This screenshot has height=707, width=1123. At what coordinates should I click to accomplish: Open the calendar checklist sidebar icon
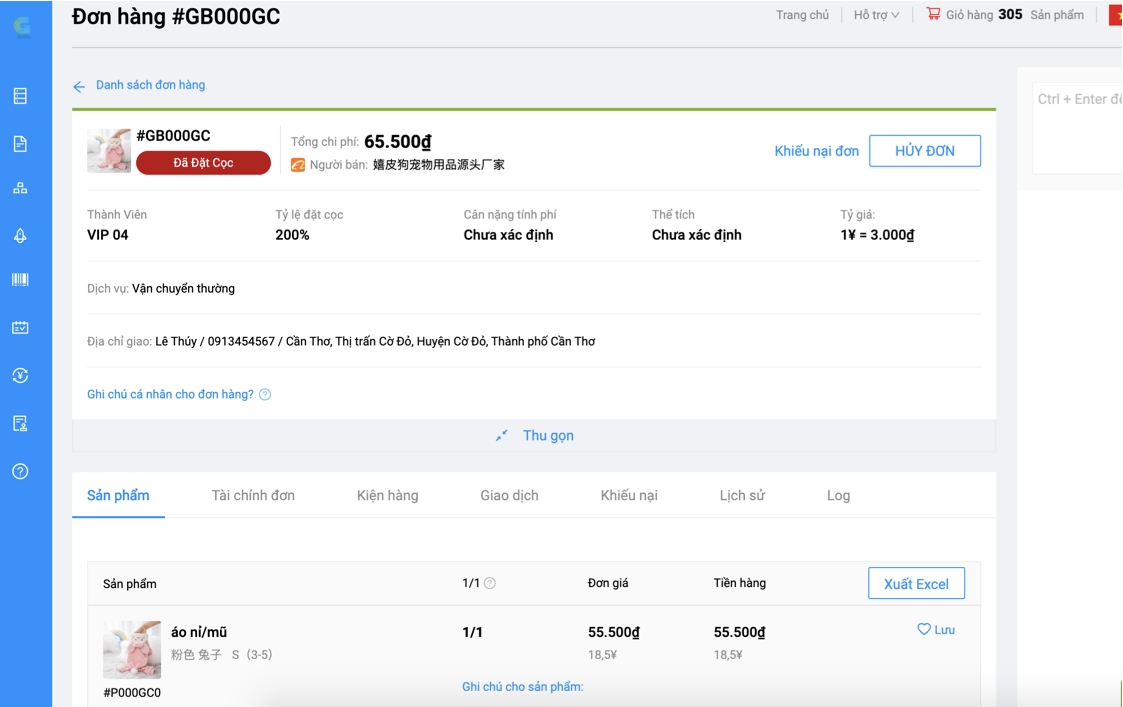pyautogui.click(x=20, y=328)
